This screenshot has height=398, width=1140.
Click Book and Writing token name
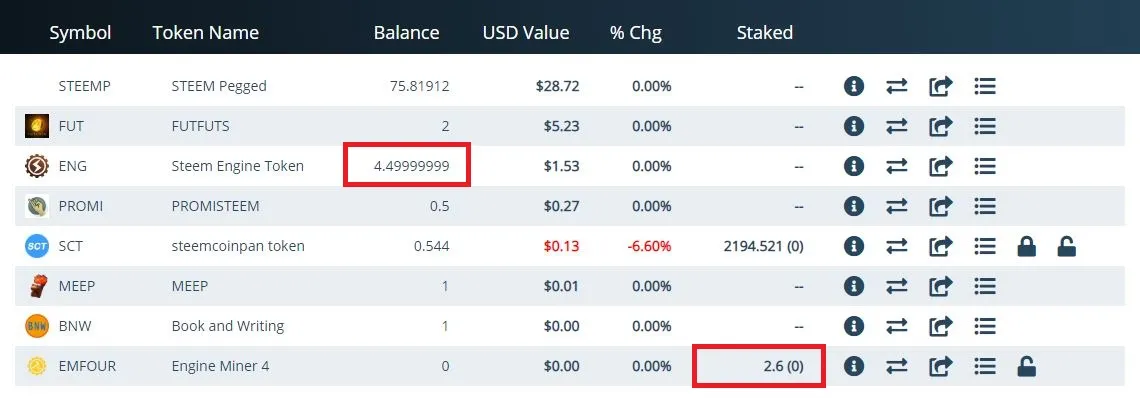(x=228, y=326)
